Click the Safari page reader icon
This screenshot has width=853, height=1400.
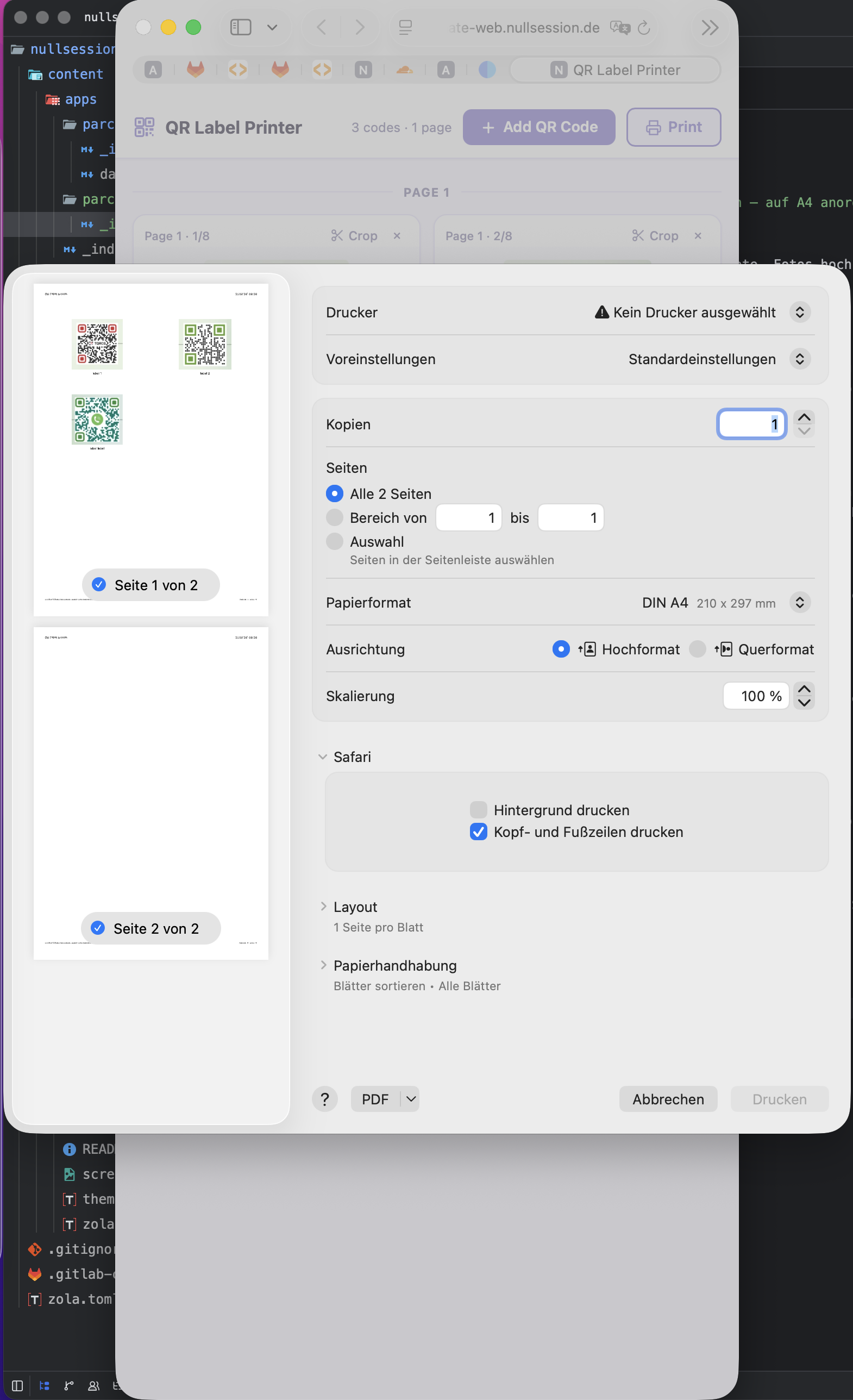point(405,27)
